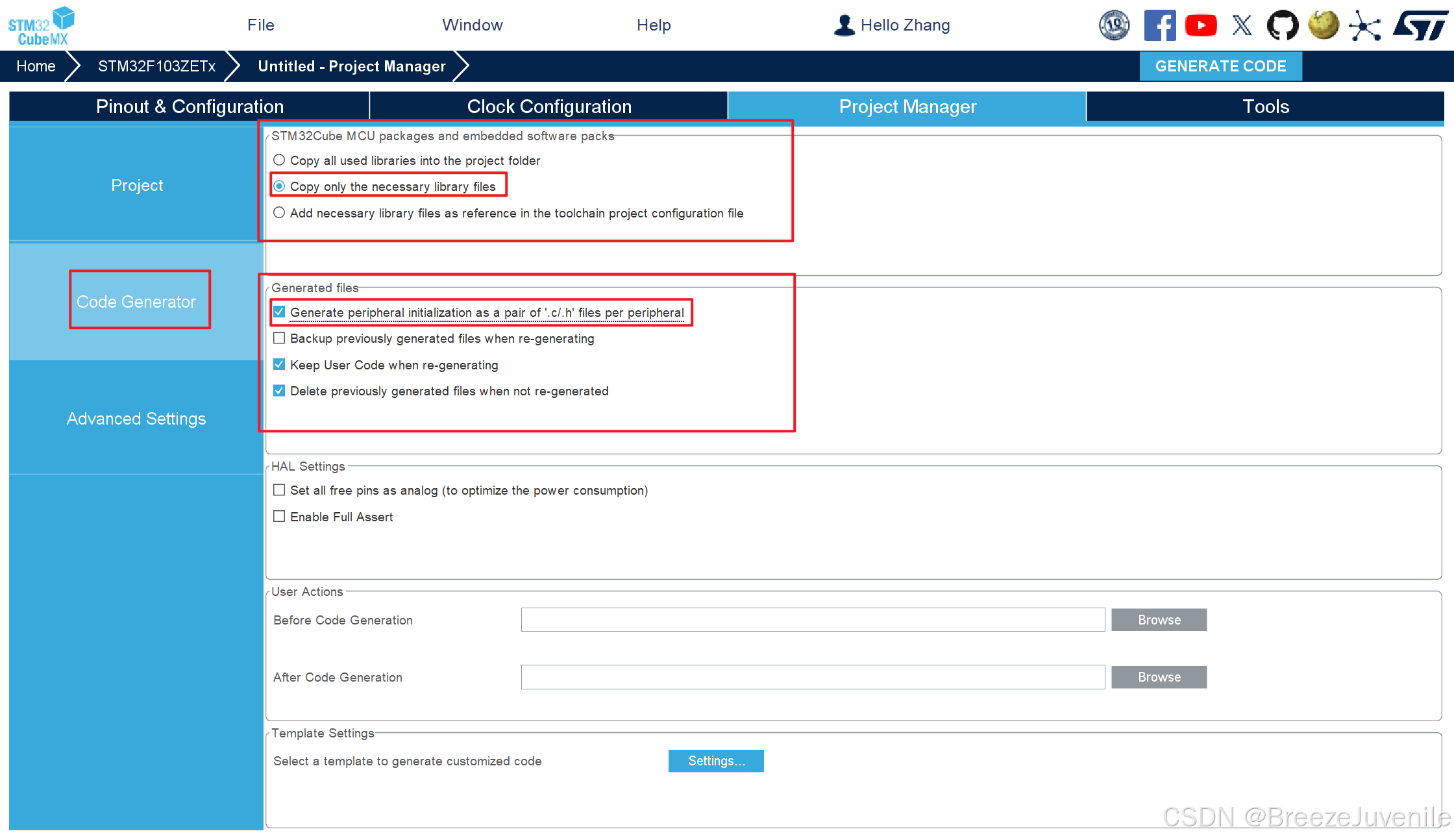Click the X (Twitter) icon

[x=1242, y=26]
